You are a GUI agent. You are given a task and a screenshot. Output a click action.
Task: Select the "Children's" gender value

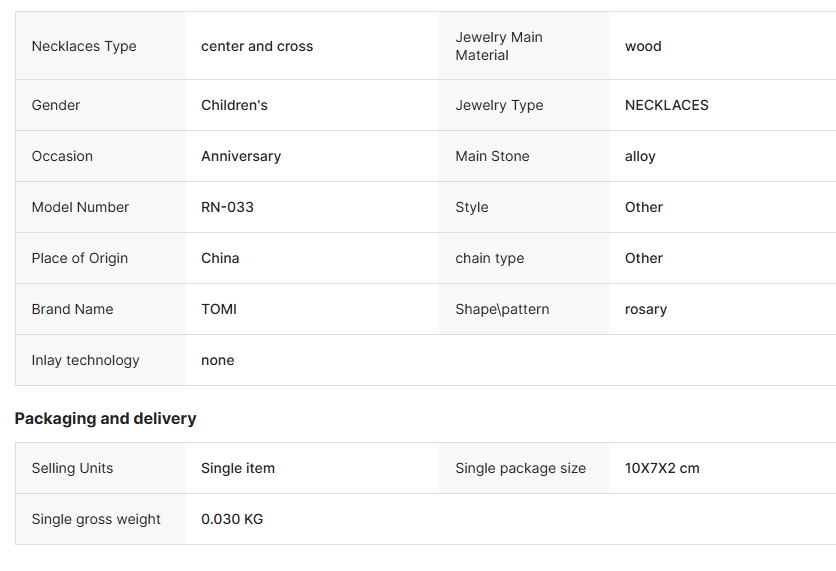(x=234, y=105)
